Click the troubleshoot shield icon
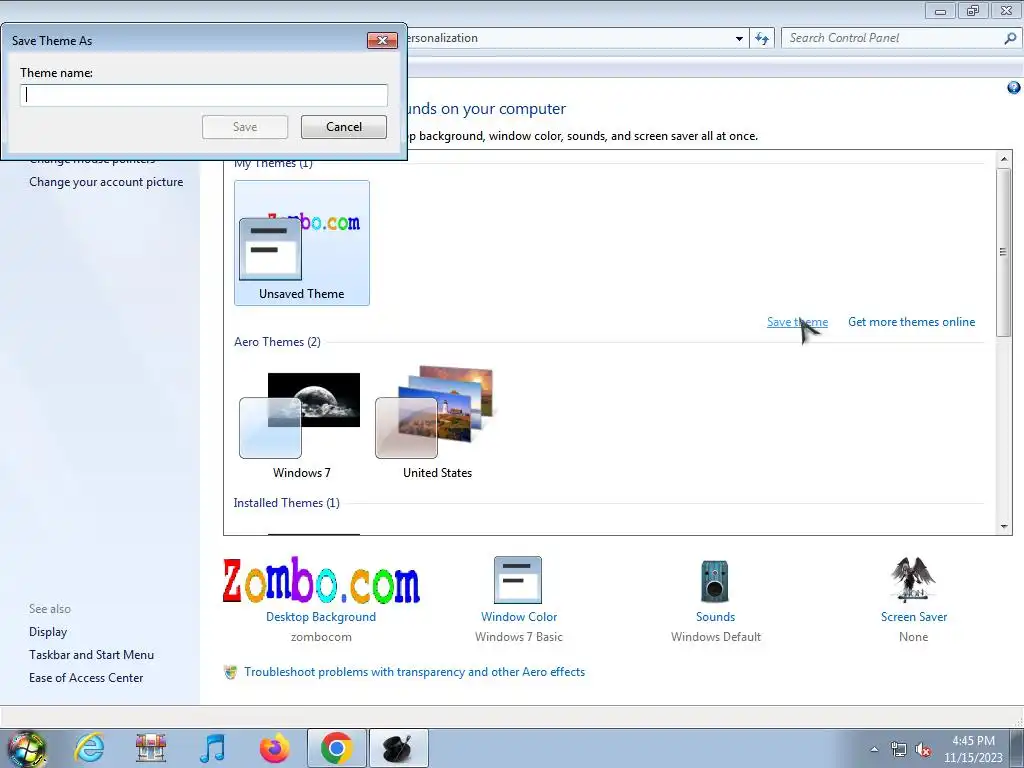The height and width of the screenshot is (768, 1024). [231, 672]
